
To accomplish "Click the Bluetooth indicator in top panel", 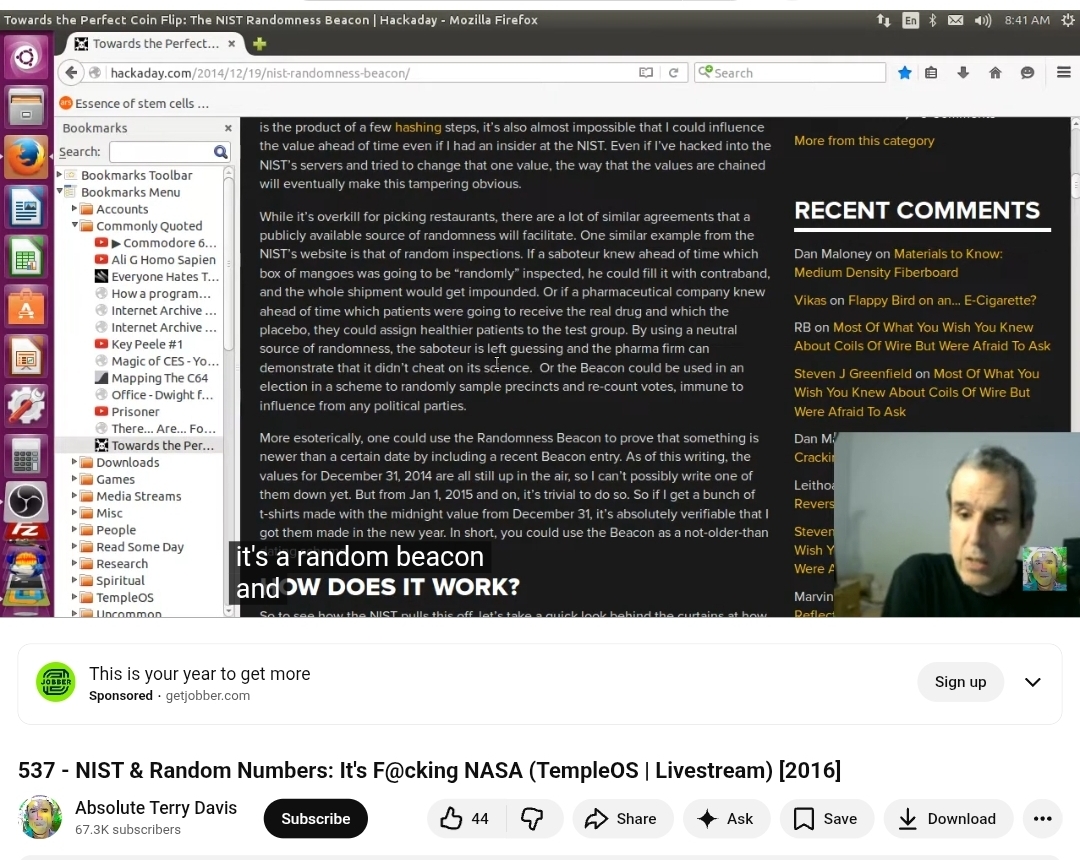I will 933,20.
